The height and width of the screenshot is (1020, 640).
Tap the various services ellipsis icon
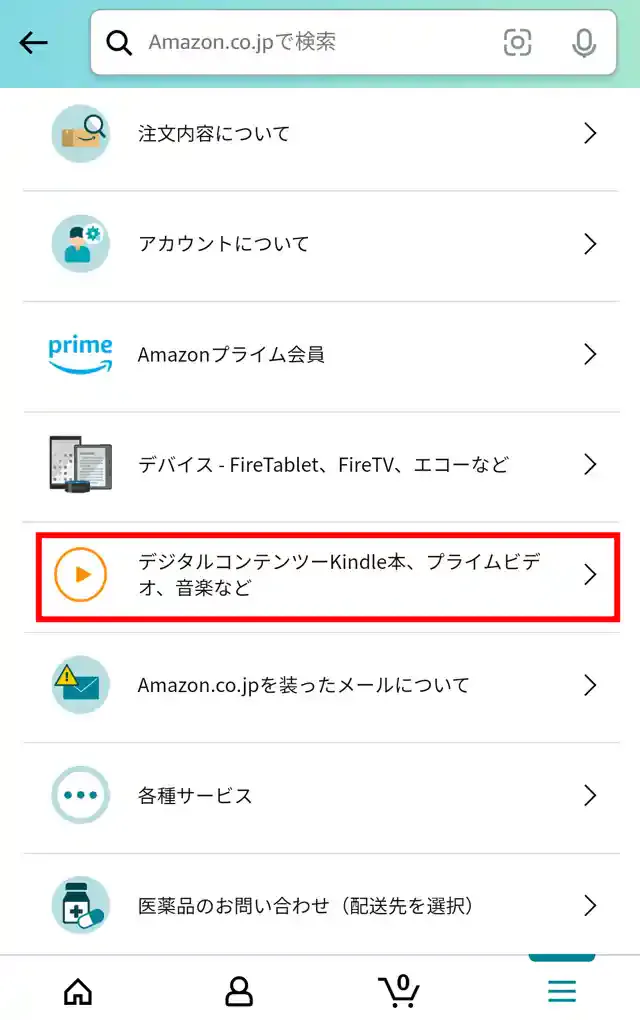pos(79,796)
